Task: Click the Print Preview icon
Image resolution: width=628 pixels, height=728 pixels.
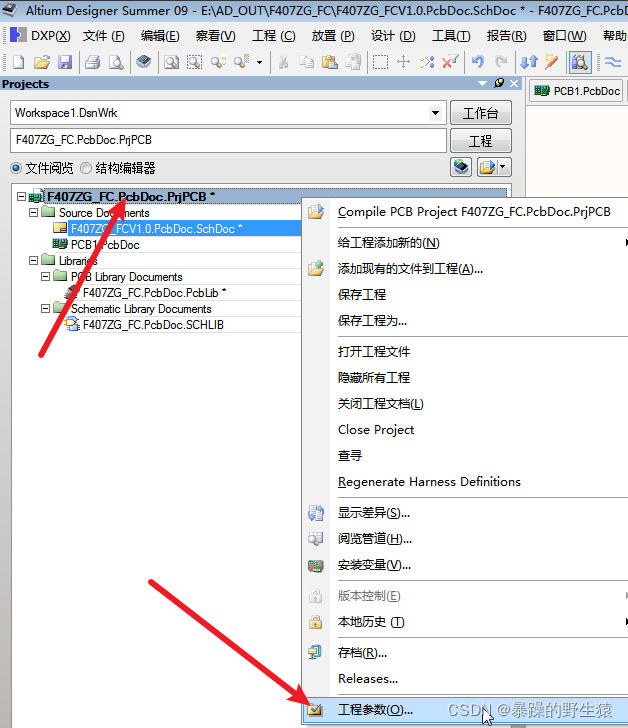Action: 116,62
